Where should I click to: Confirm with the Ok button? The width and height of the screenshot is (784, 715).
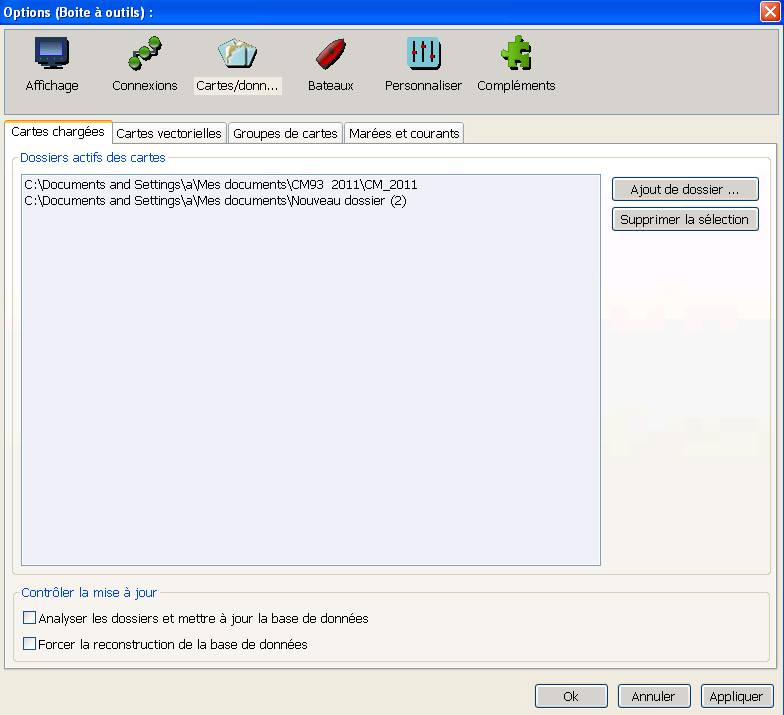click(571, 696)
